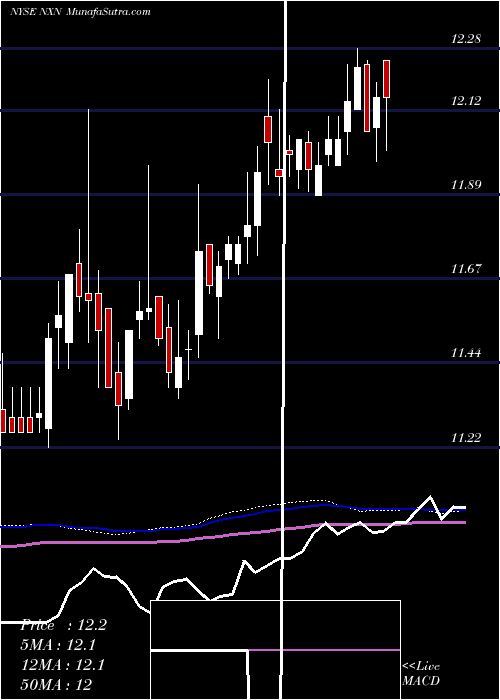This screenshot has width=500, height=700.
Task: Click the purple 50MA moving average line
Action: [x=232, y=535]
